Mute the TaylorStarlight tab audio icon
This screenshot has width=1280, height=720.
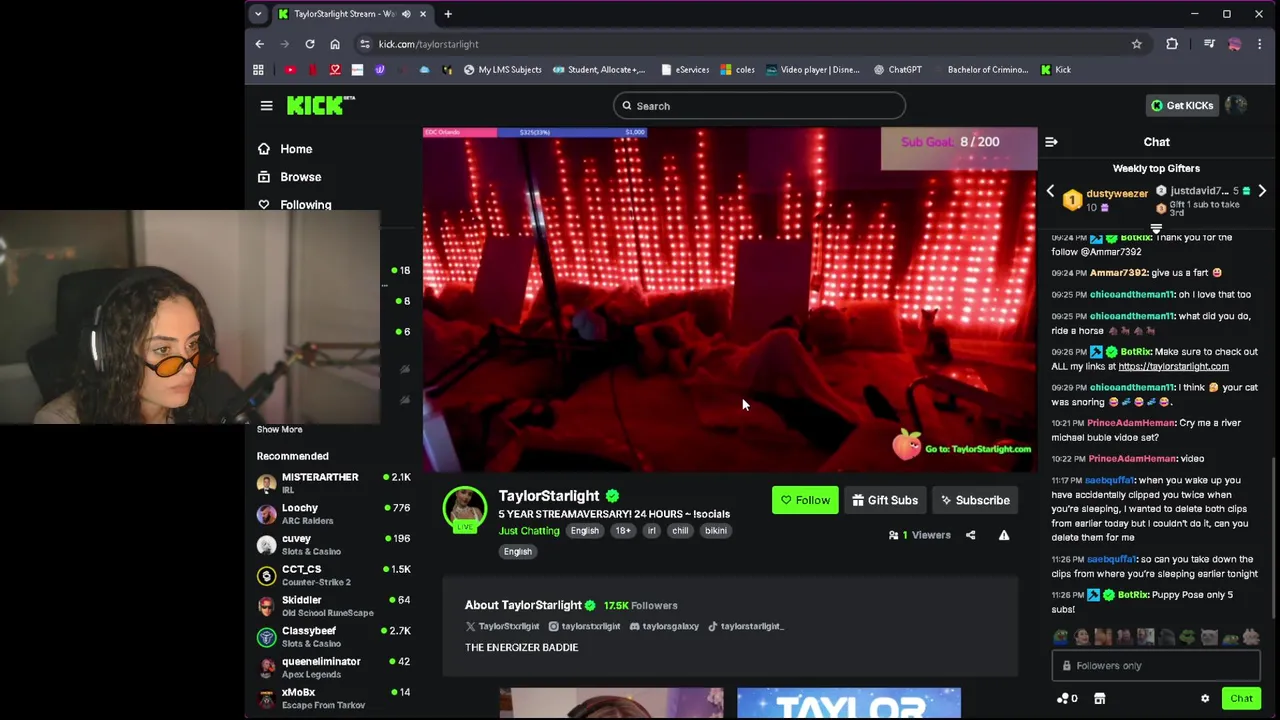(x=405, y=14)
